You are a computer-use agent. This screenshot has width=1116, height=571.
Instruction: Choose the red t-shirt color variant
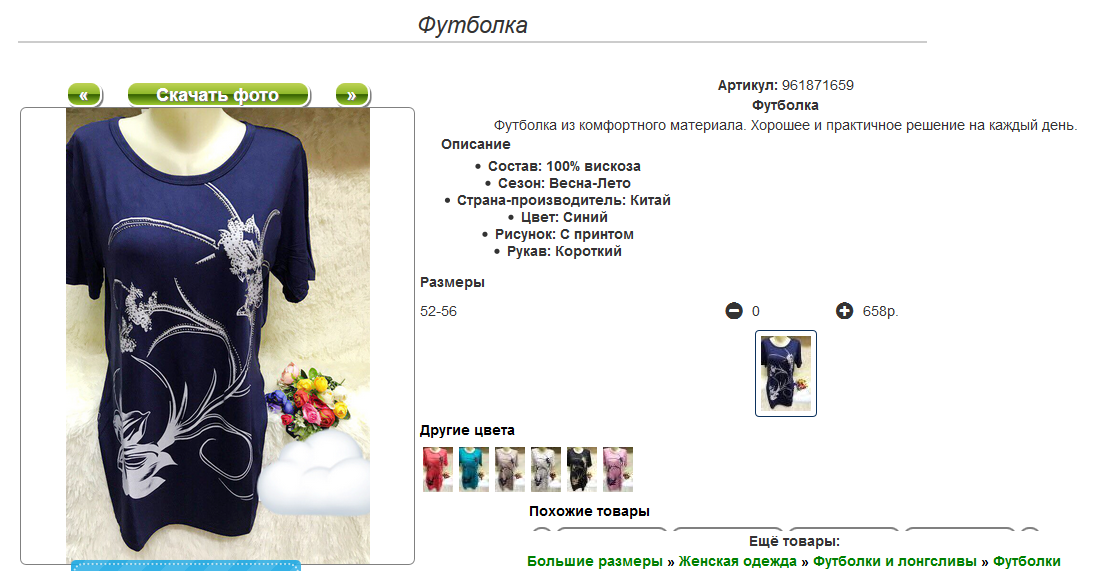[438, 469]
